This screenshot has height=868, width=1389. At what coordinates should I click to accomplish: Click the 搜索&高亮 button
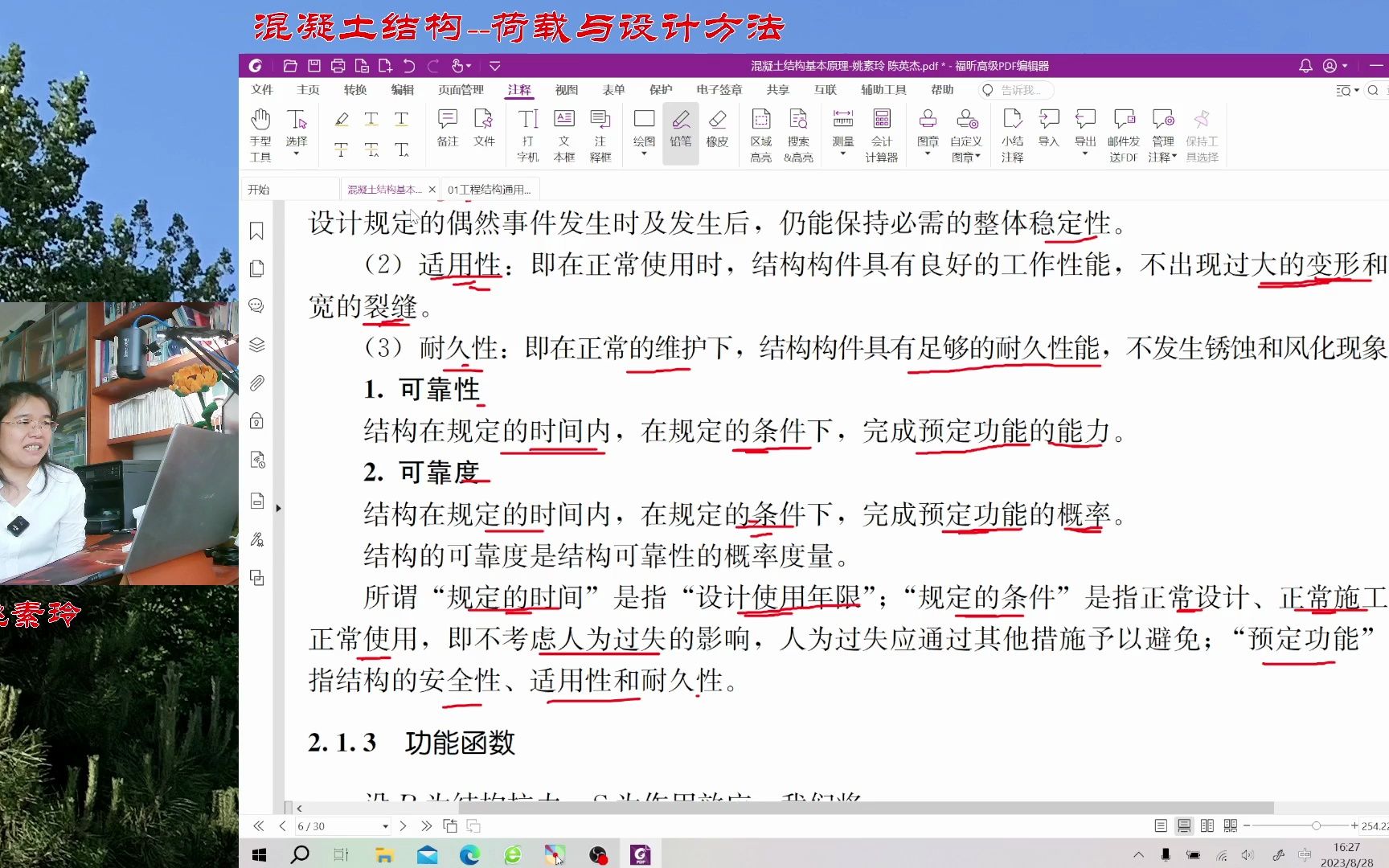[x=798, y=133]
